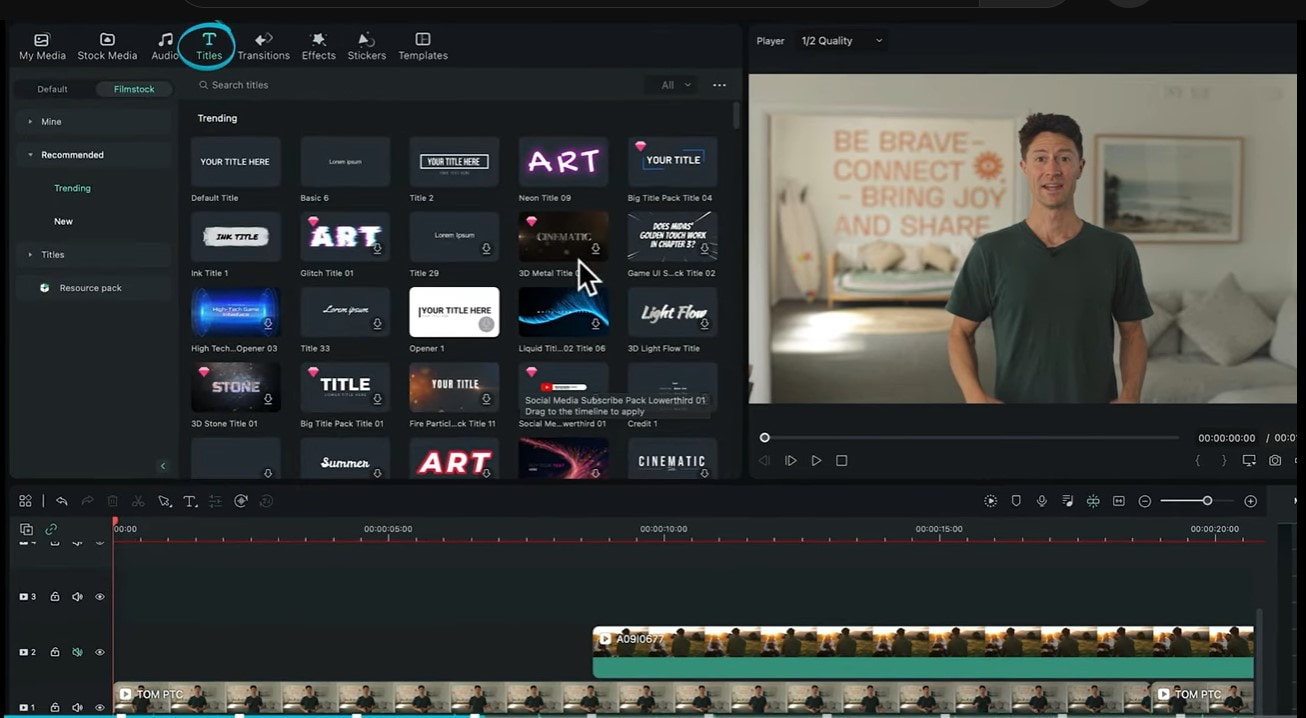Add a timeline marker

[x=1016, y=501]
